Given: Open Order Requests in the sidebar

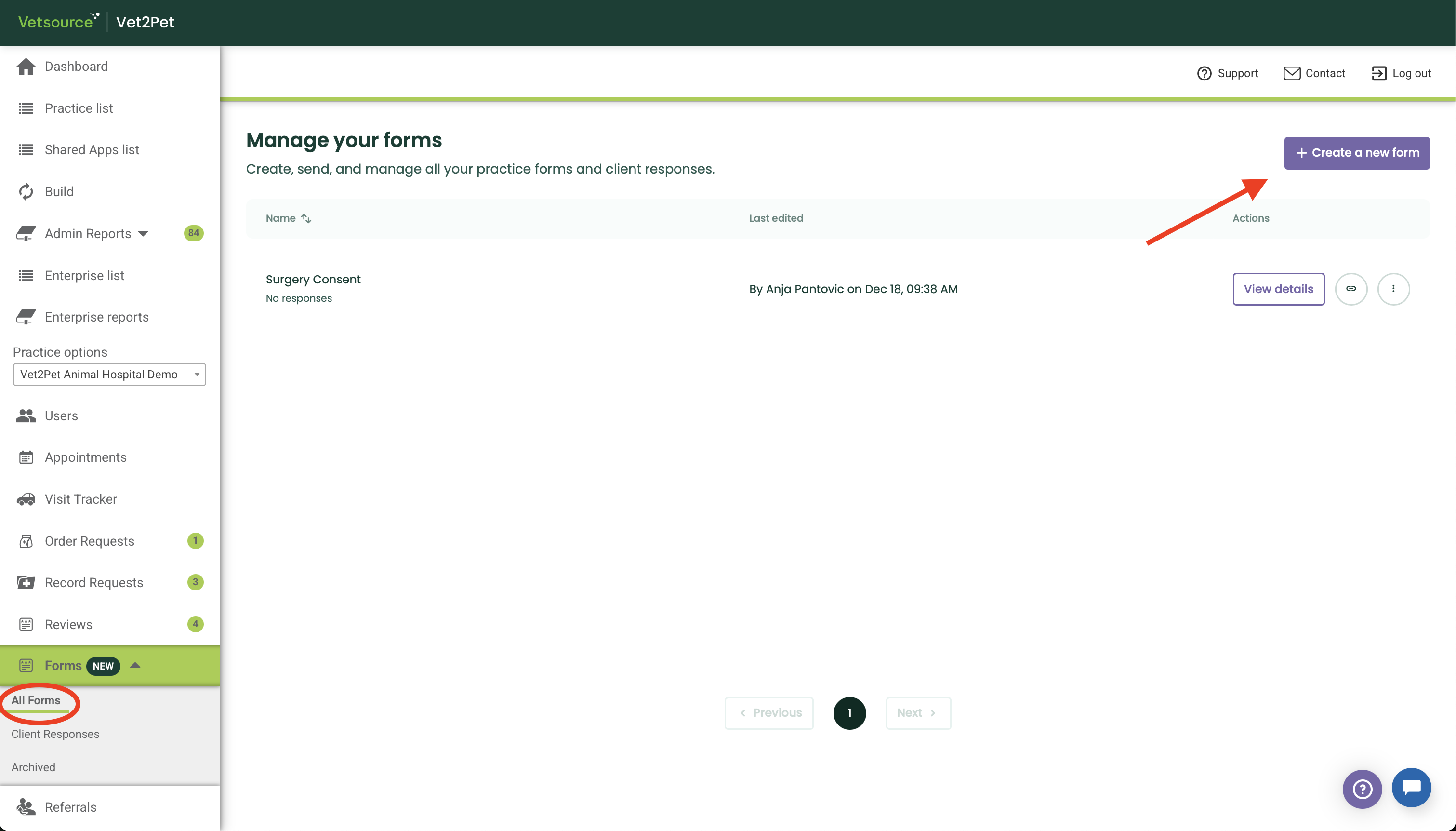Looking at the screenshot, I should pyautogui.click(x=89, y=541).
